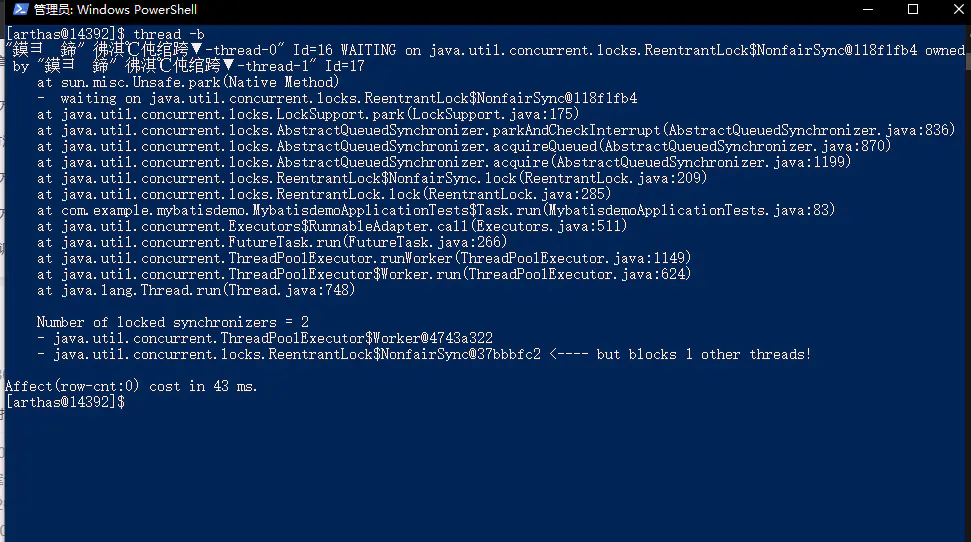Click the ReentrantLock.lock(ReentrantLock.java:285) line

click(324, 194)
